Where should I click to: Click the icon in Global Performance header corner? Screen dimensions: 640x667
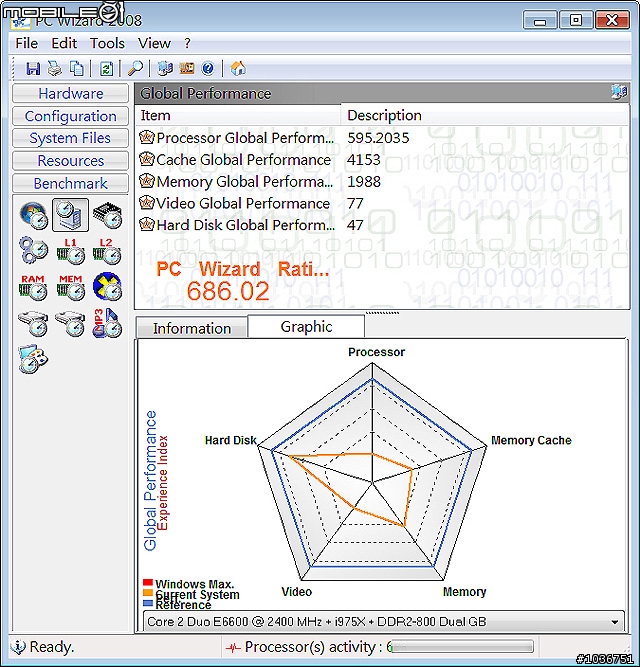click(619, 92)
